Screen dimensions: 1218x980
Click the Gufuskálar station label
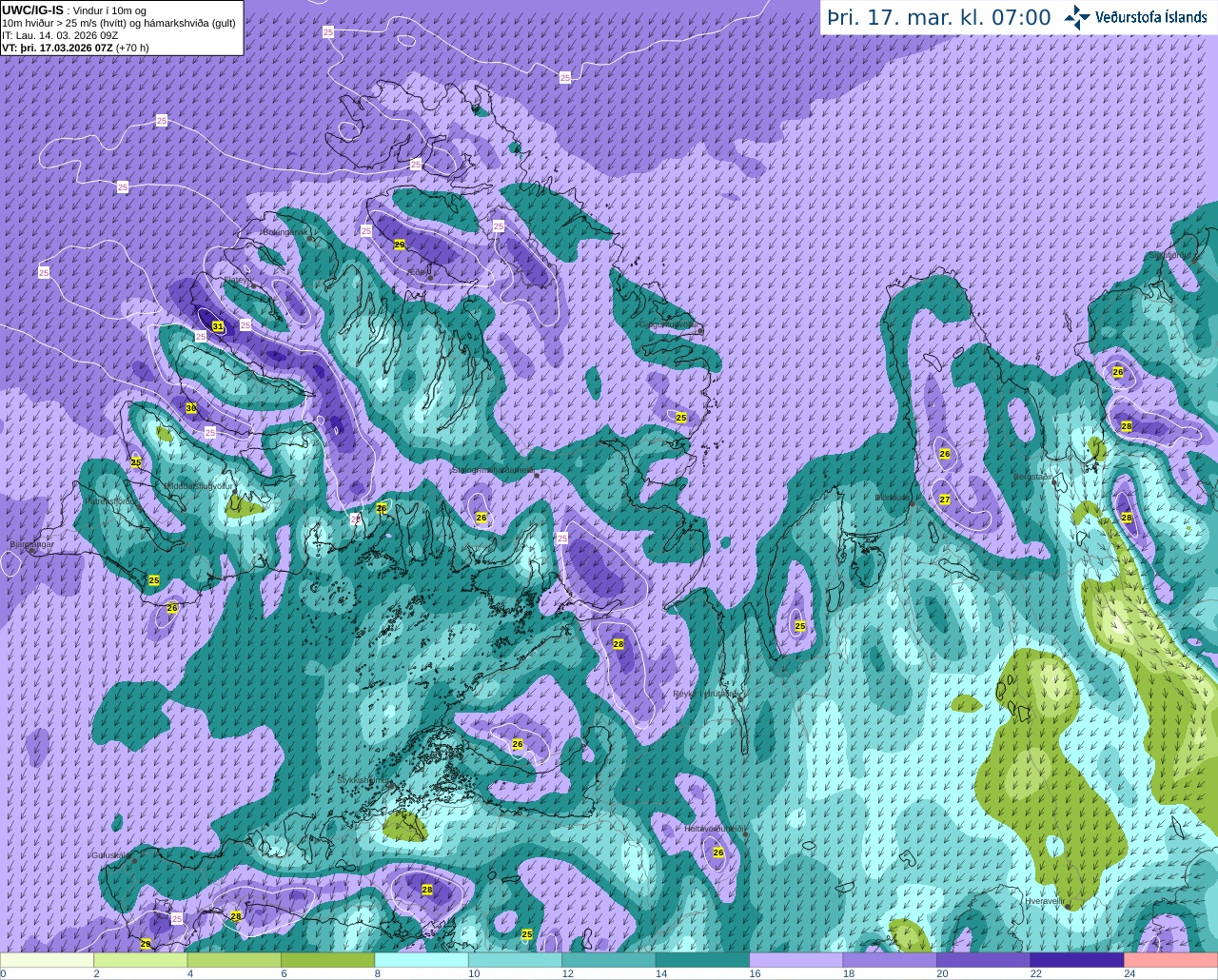pyautogui.click(x=110, y=855)
